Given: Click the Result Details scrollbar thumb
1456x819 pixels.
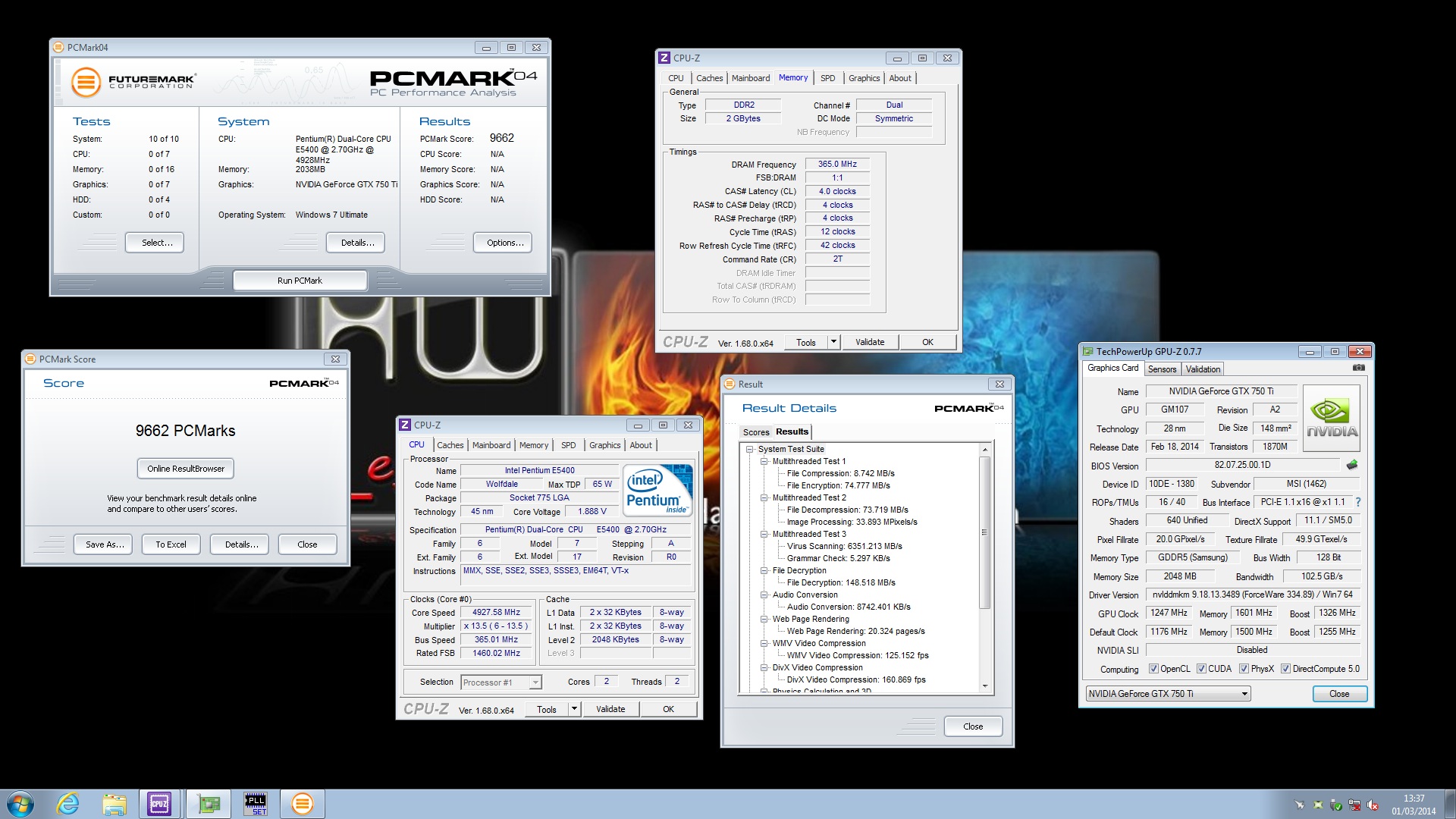Looking at the screenshot, I should click(x=984, y=532).
